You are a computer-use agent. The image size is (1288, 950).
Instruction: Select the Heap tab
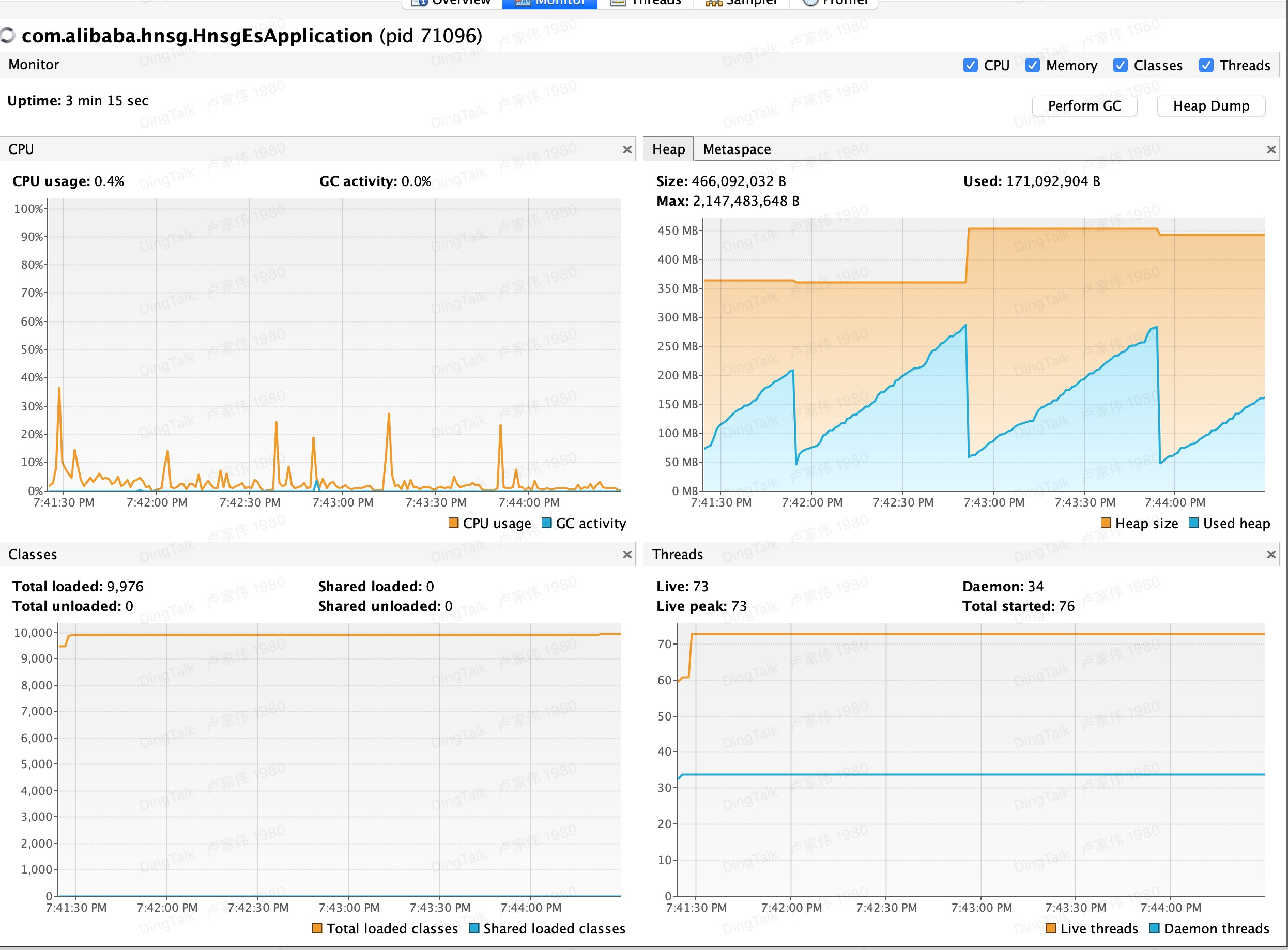point(668,149)
